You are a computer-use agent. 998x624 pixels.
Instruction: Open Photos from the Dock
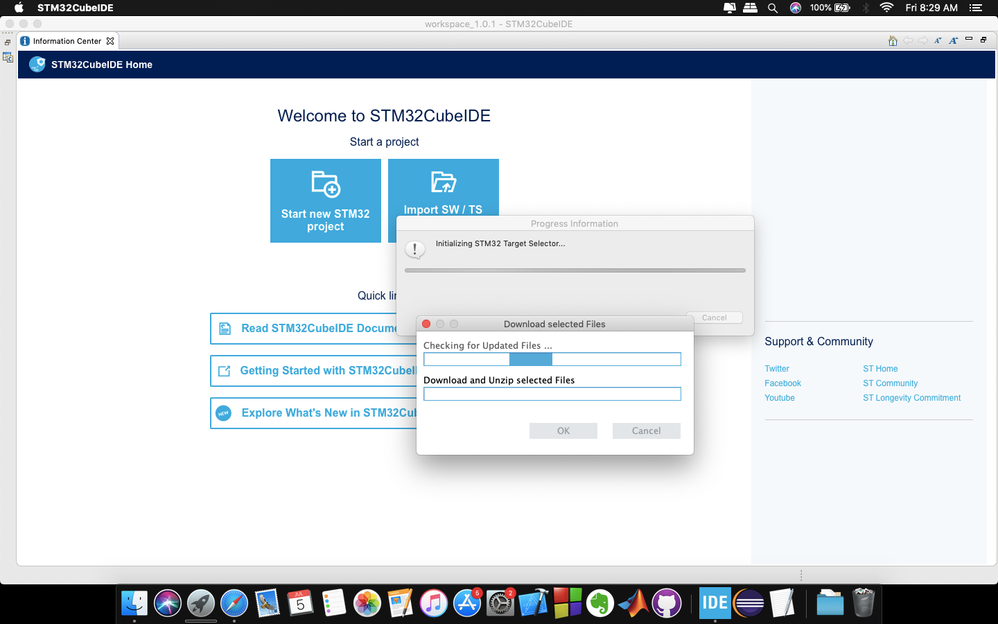pyautogui.click(x=367, y=603)
